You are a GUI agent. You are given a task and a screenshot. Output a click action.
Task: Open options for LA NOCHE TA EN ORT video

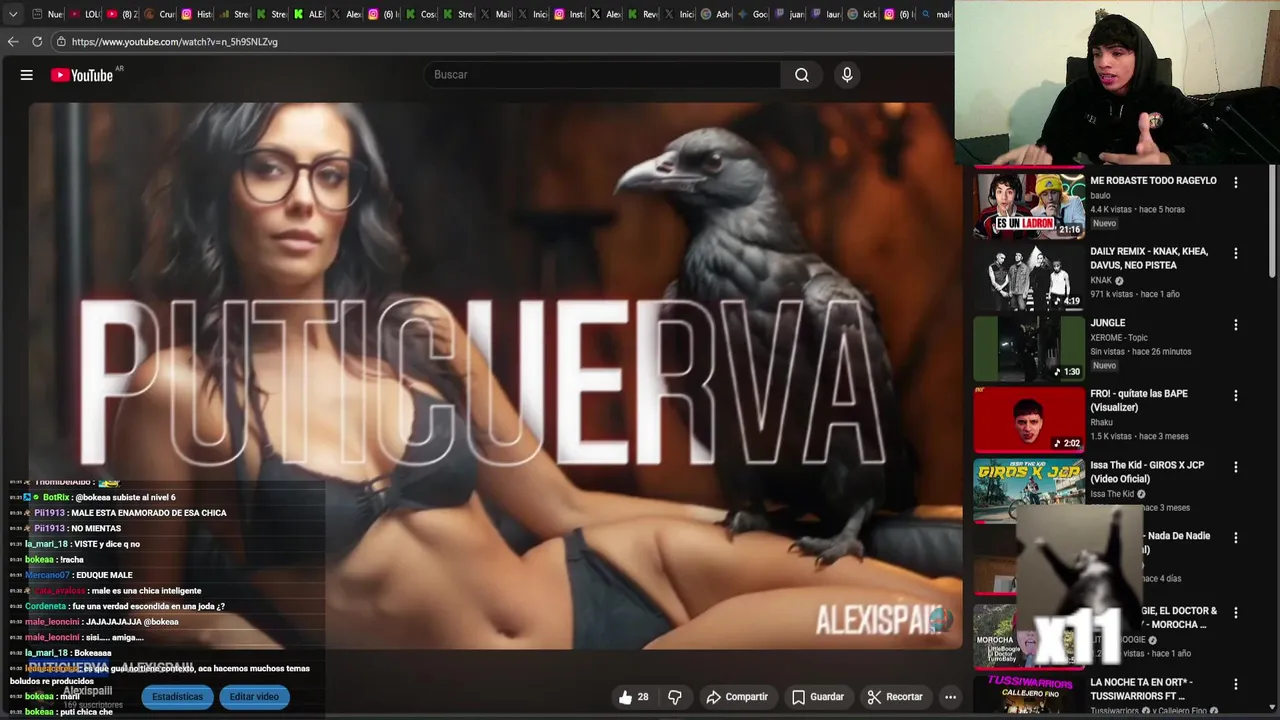click(x=1236, y=684)
